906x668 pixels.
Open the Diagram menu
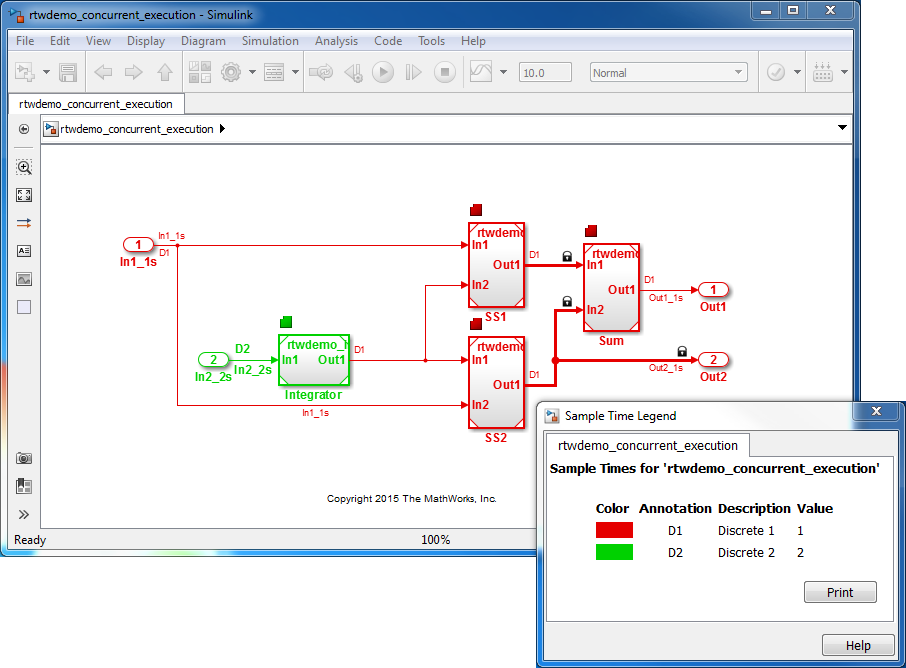[203, 41]
